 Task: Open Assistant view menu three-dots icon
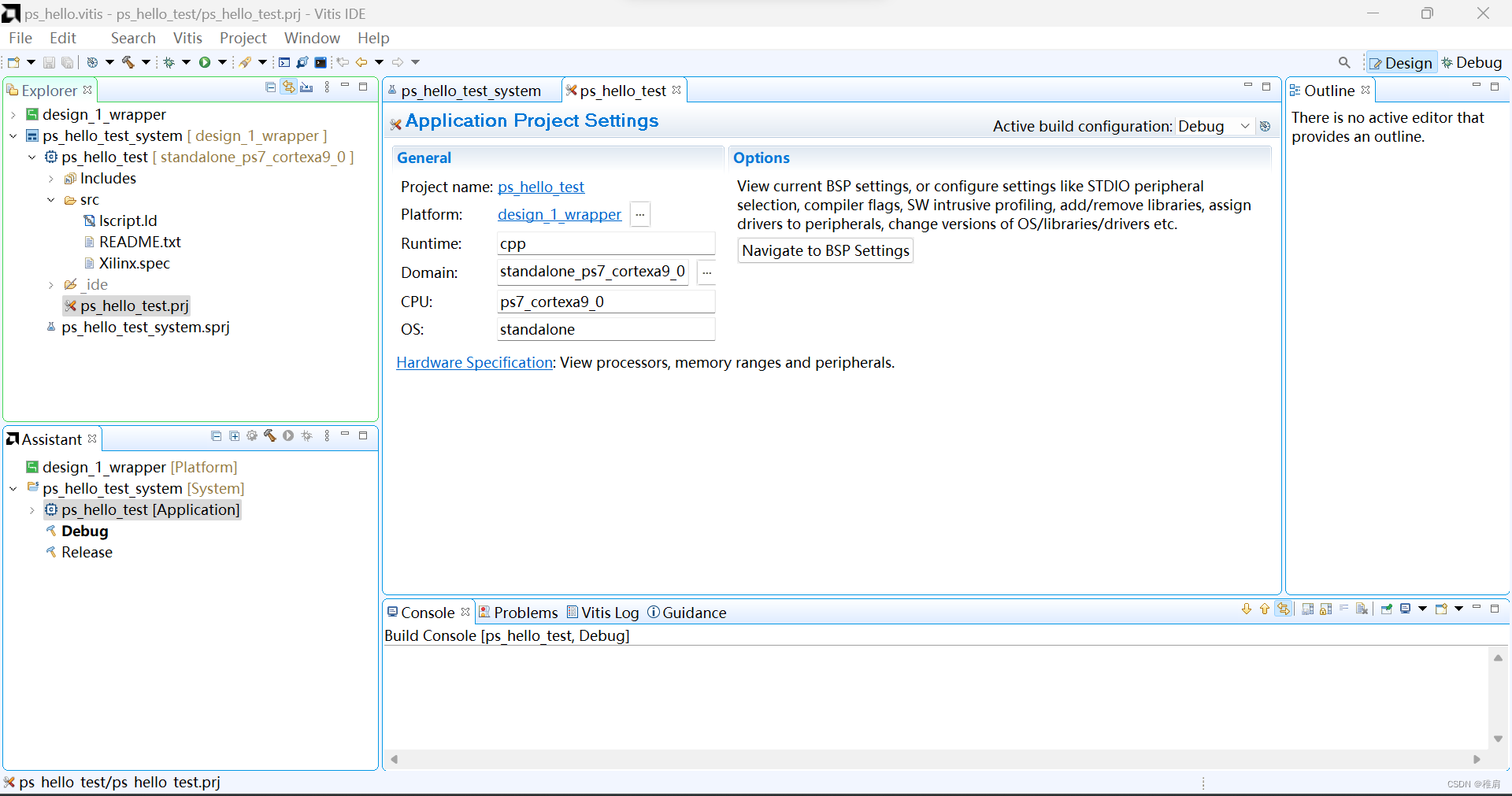[x=327, y=435]
